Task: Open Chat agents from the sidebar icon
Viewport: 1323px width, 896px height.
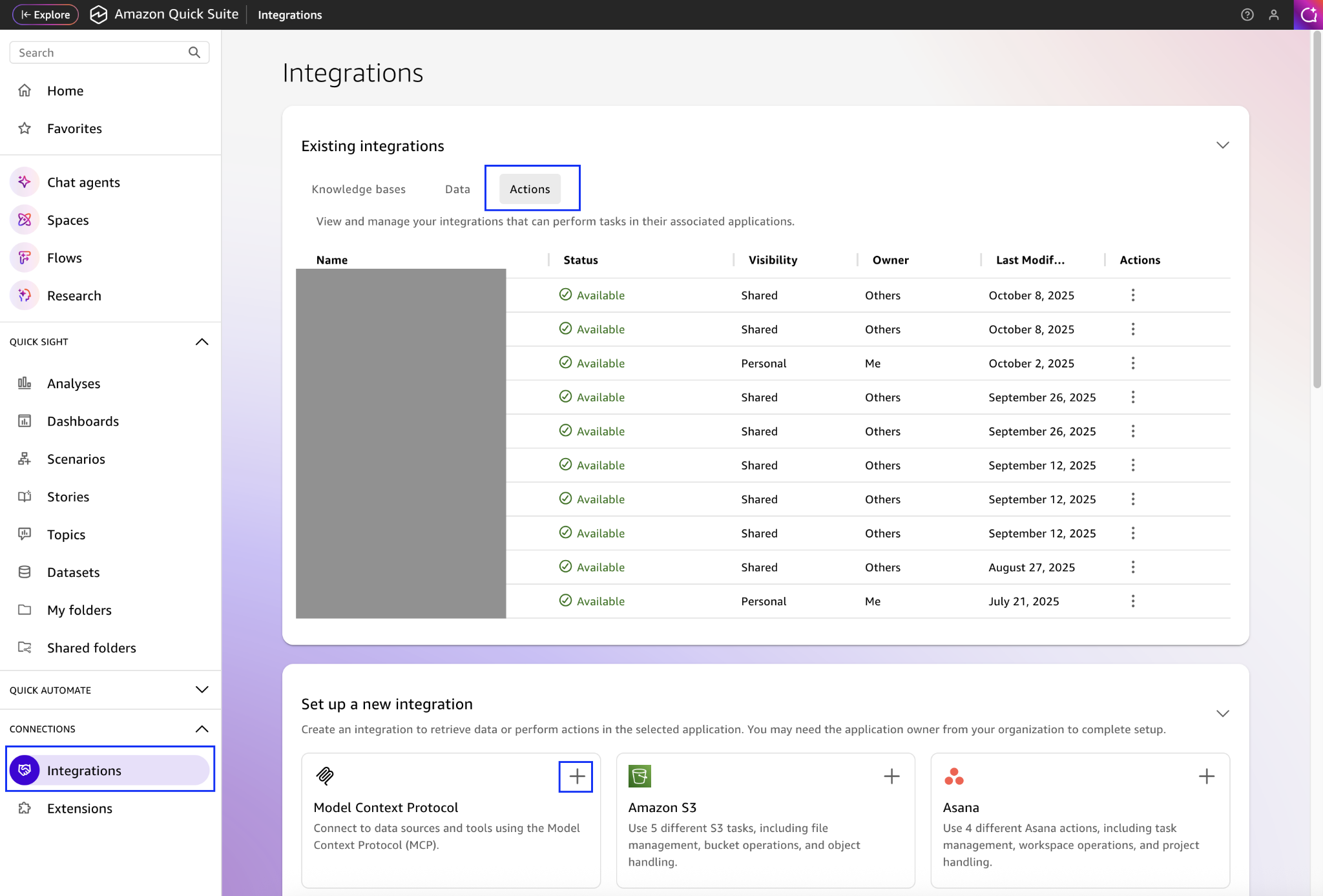Action: (25, 182)
